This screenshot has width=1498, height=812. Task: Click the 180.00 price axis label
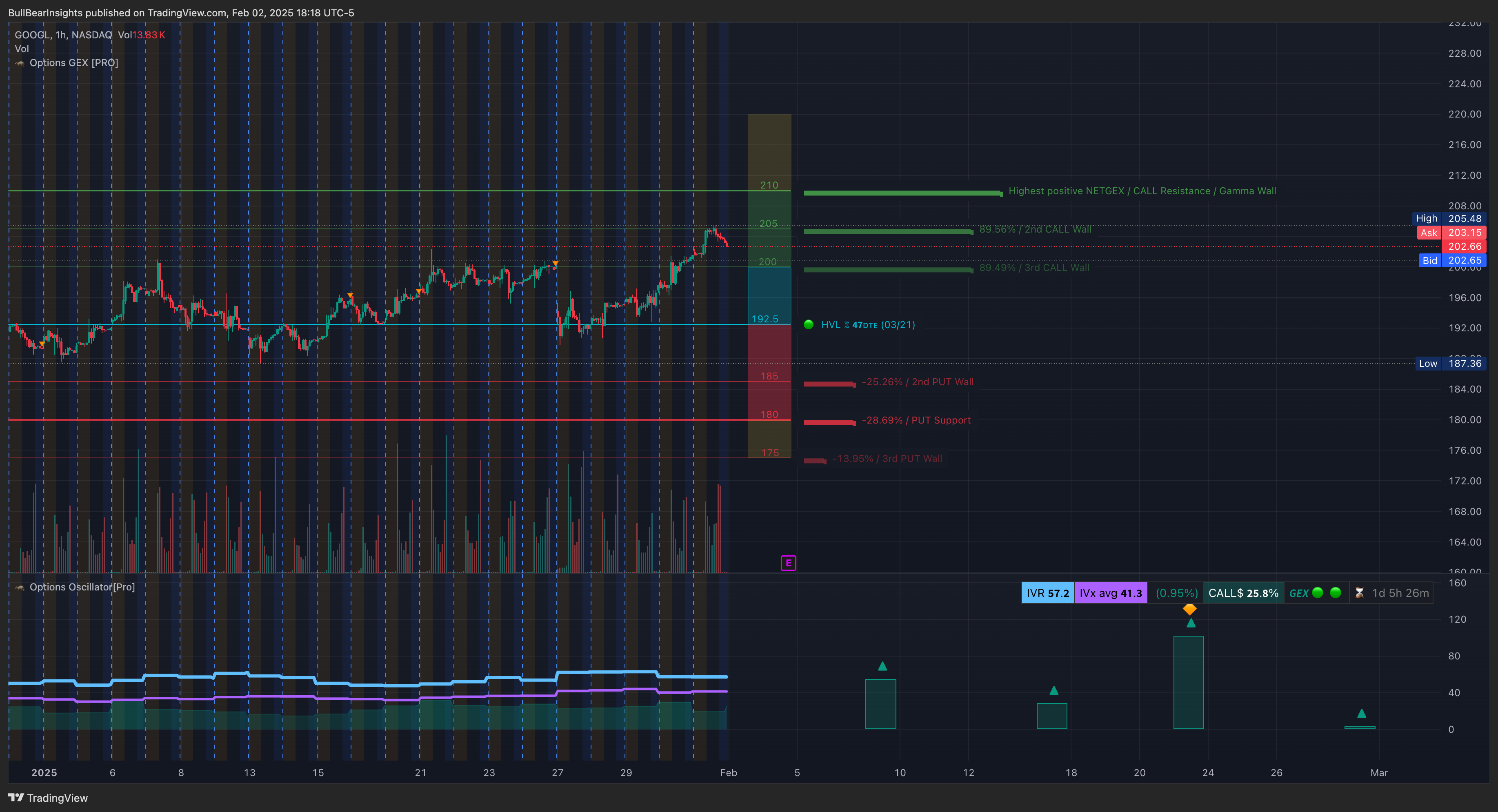1465,419
